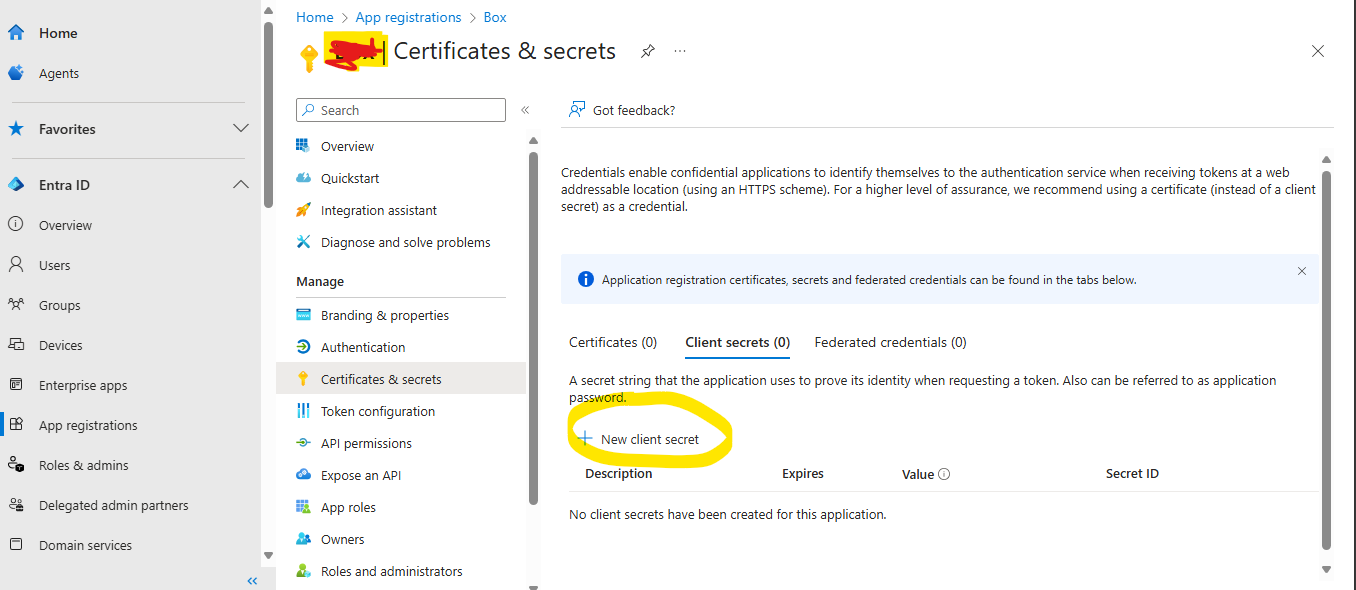Navigate to App registrations breadcrumb
The image size is (1356, 590).
click(x=408, y=17)
